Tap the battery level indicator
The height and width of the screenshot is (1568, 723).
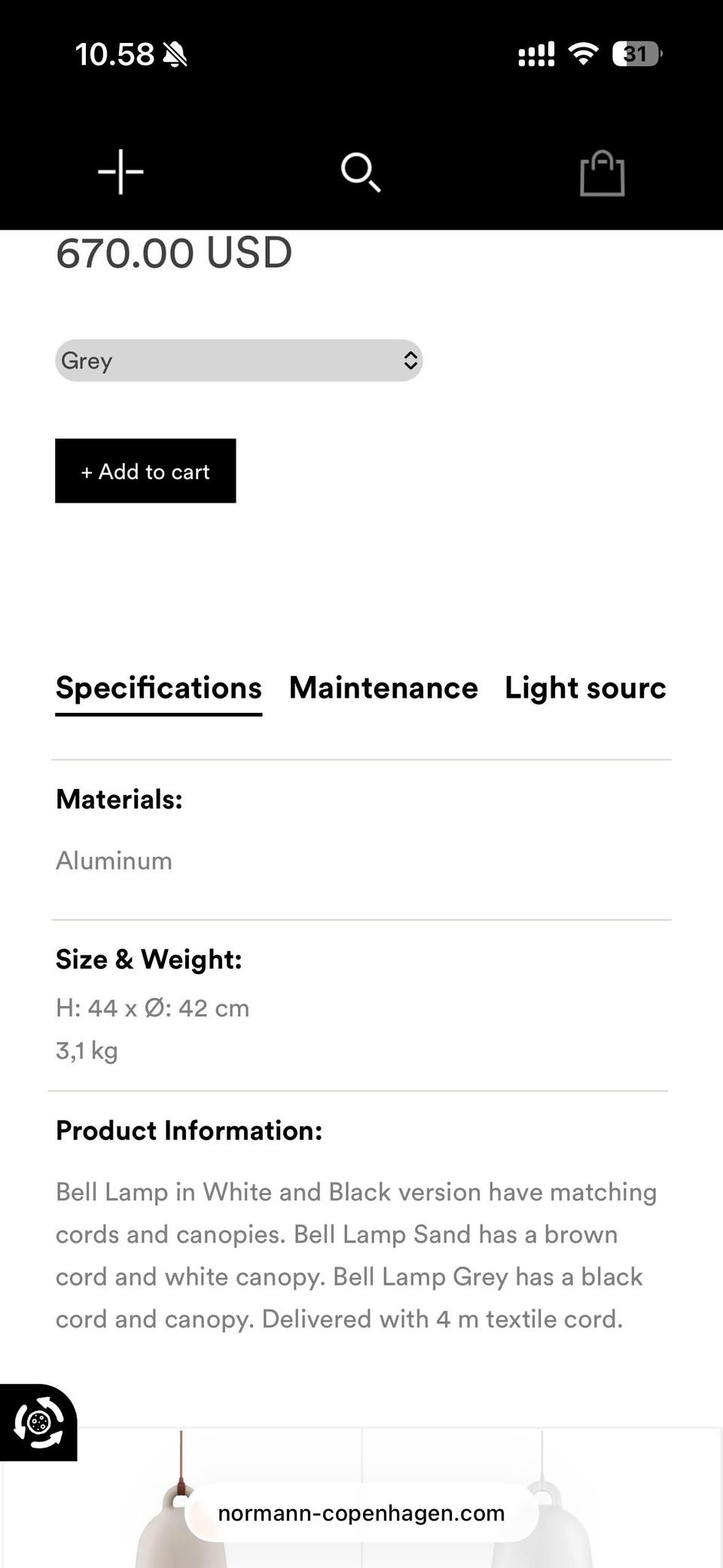pyautogui.click(x=636, y=54)
